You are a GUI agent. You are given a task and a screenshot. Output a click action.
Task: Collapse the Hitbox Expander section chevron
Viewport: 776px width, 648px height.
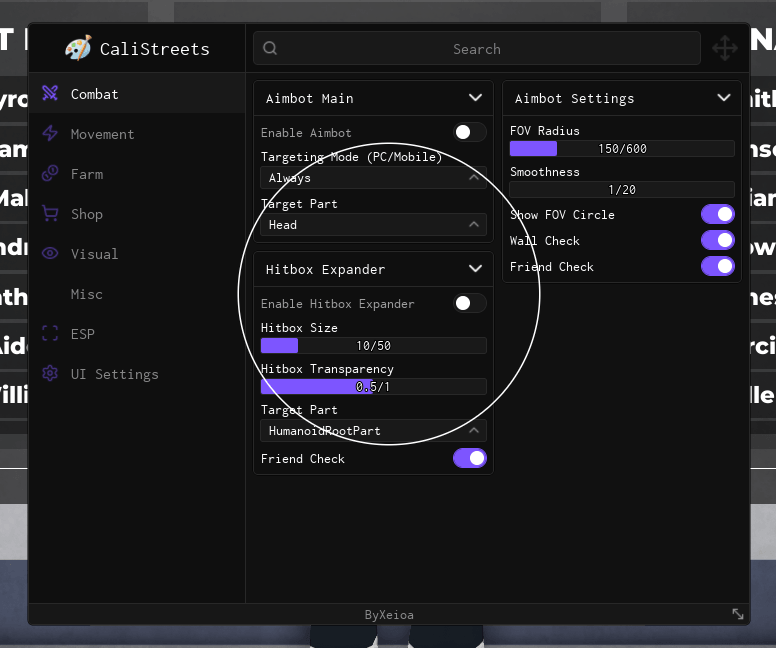coord(475,268)
